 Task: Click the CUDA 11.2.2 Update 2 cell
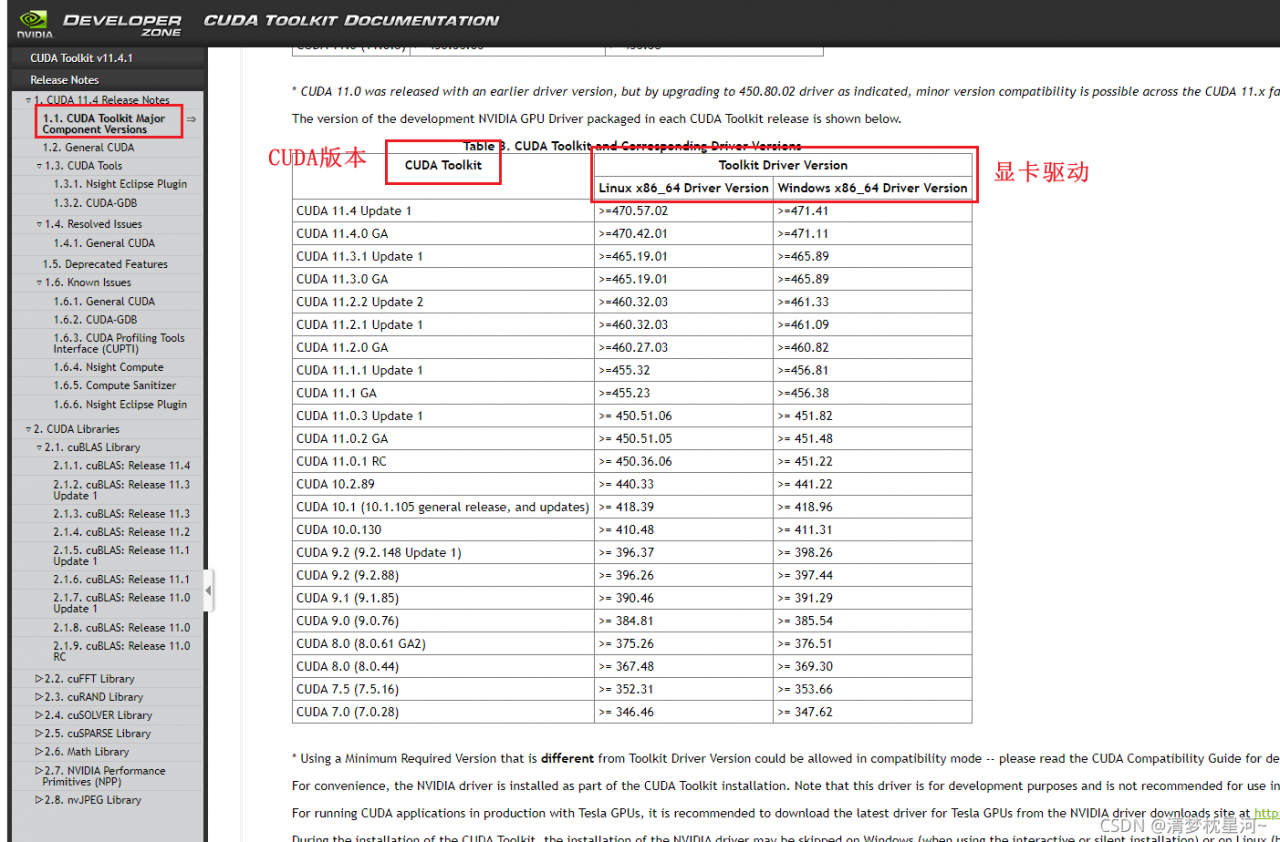coord(443,302)
